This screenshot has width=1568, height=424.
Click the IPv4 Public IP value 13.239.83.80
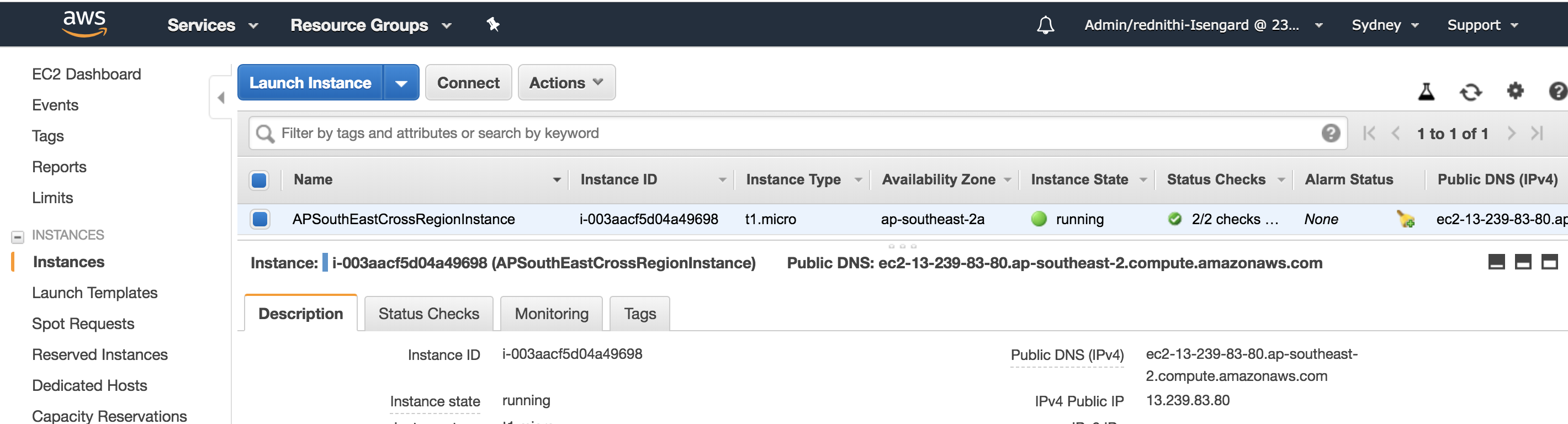[x=1188, y=401]
